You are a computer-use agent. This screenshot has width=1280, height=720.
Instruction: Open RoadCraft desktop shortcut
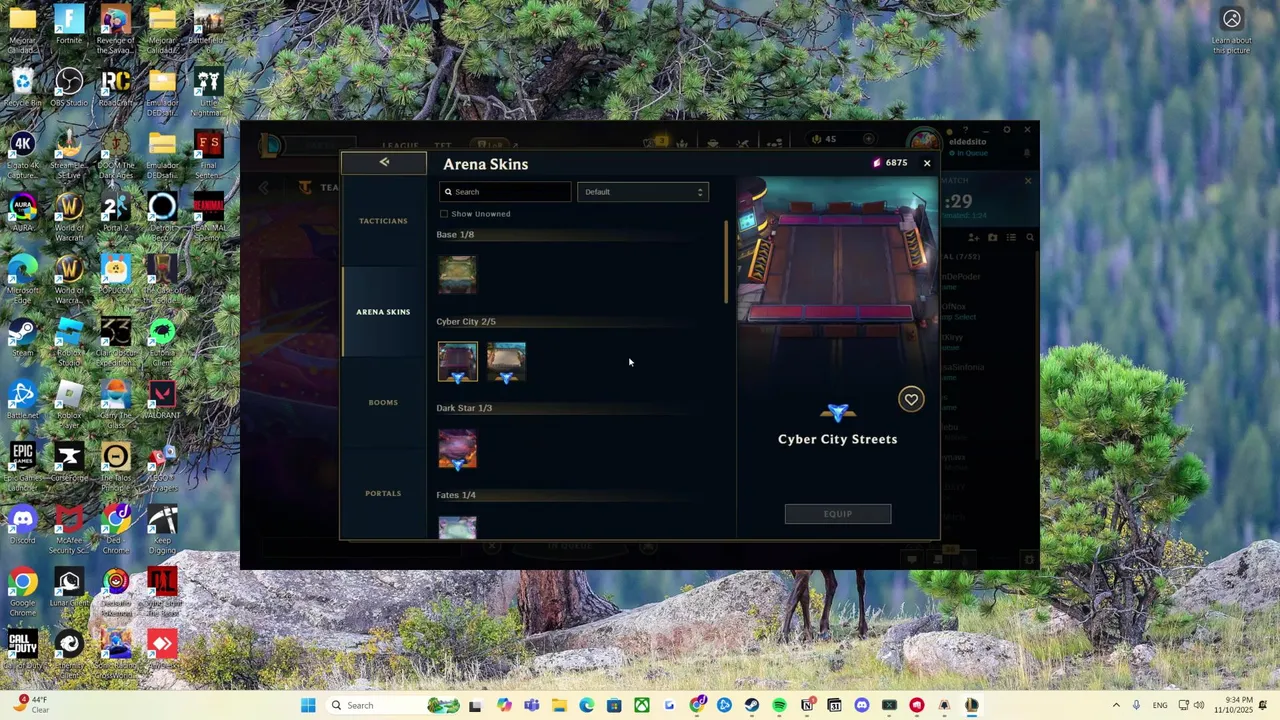pyautogui.click(x=116, y=87)
